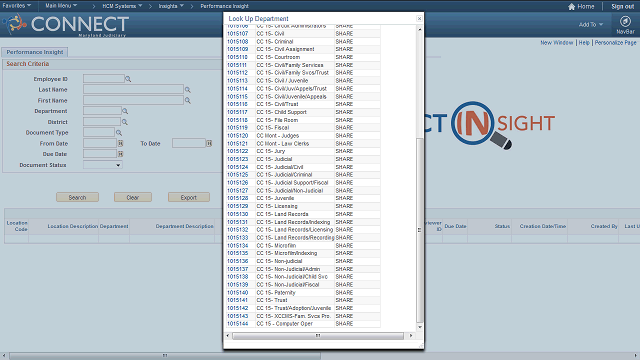Click Creation Date/Time column header
Viewport: 640px width, 360px height.
[x=542, y=226]
